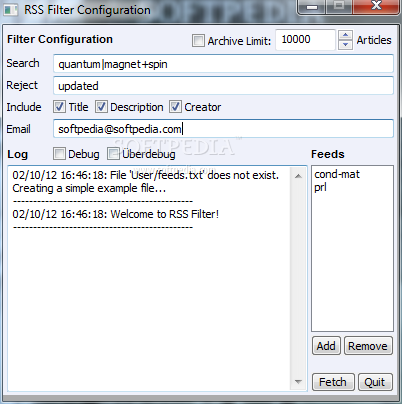Click the Email address field
This screenshot has width=402, height=404.
(223, 129)
